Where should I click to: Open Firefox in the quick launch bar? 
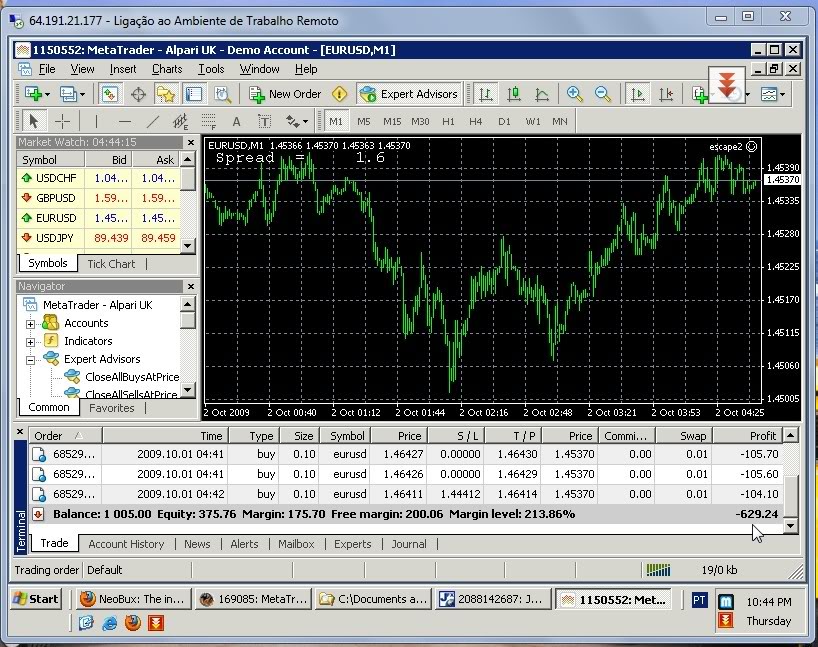point(133,622)
